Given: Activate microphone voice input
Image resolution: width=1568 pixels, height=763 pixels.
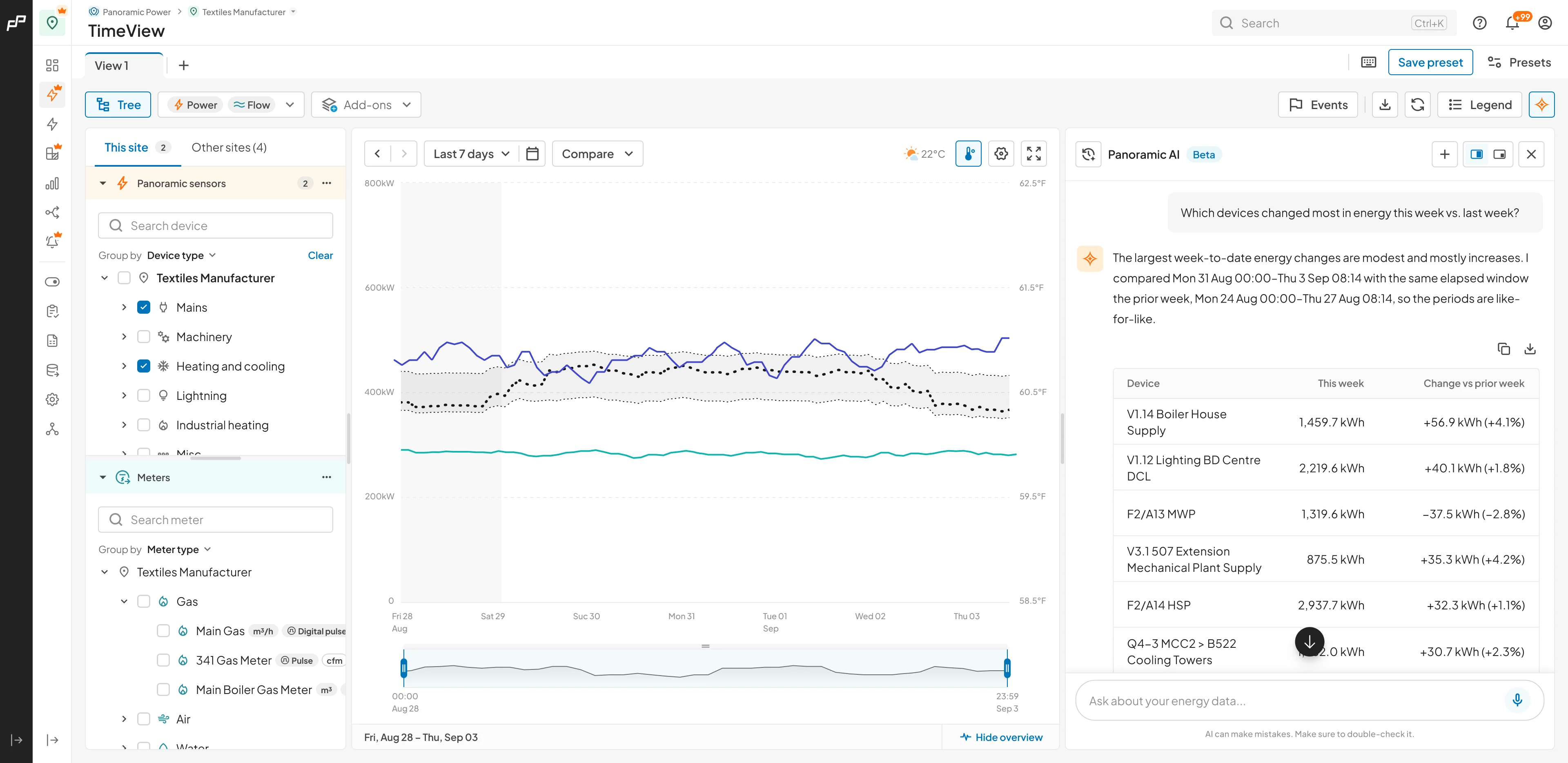Looking at the screenshot, I should [x=1517, y=700].
